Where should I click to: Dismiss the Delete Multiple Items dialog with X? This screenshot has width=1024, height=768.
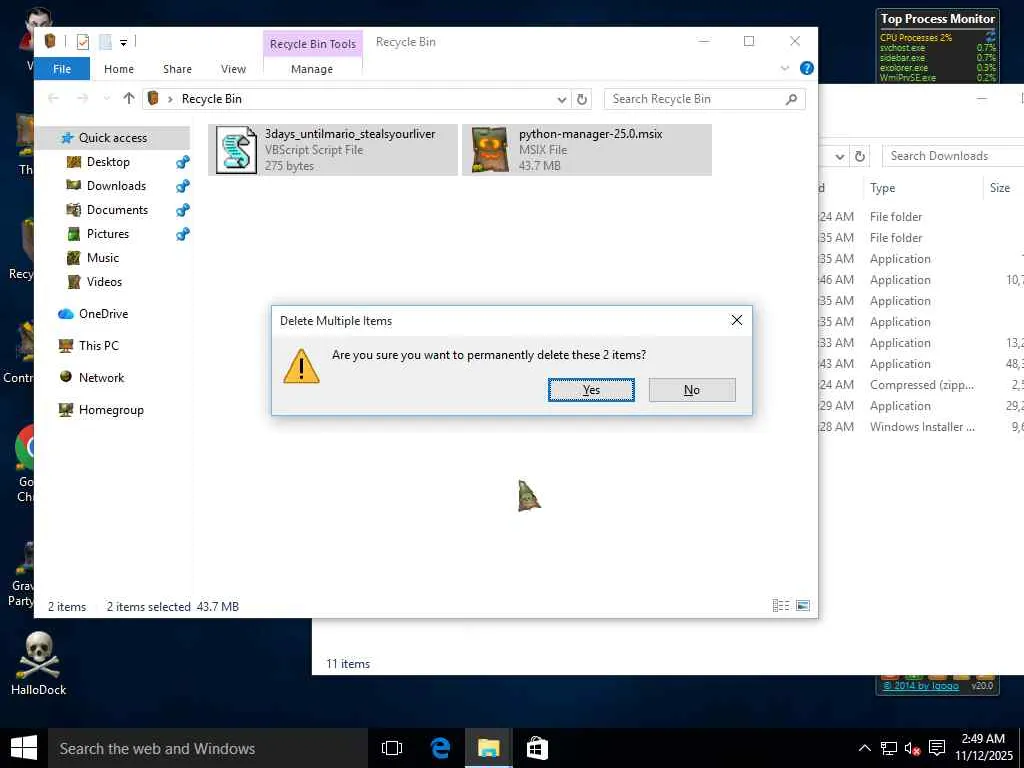point(737,320)
